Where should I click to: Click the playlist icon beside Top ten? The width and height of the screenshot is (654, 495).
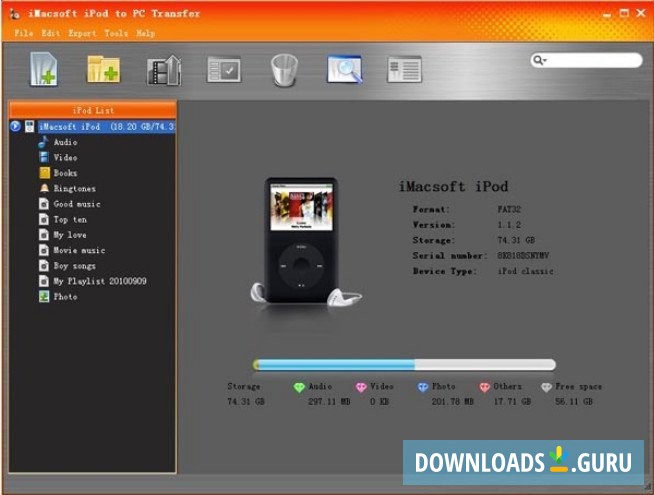pyautogui.click(x=44, y=219)
